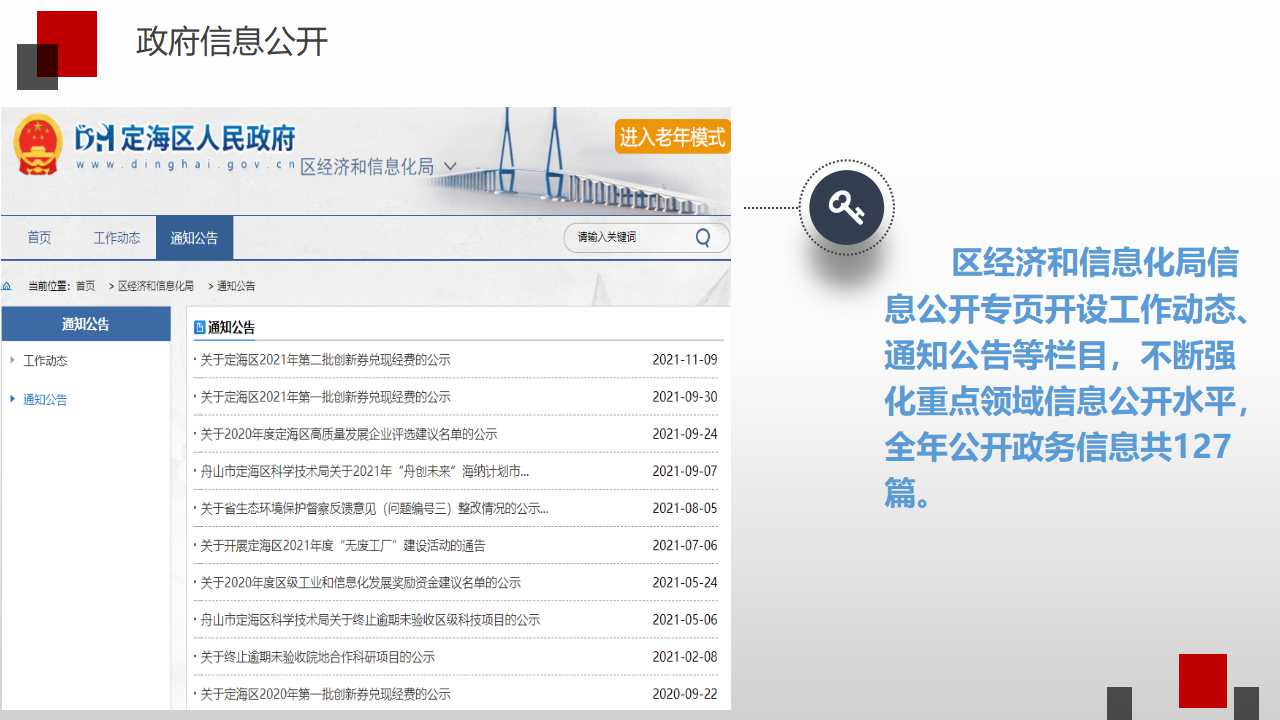Select the highlighted 通知公告 navigation tab
The image size is (1280, 720).
click(x=194, y=238)
